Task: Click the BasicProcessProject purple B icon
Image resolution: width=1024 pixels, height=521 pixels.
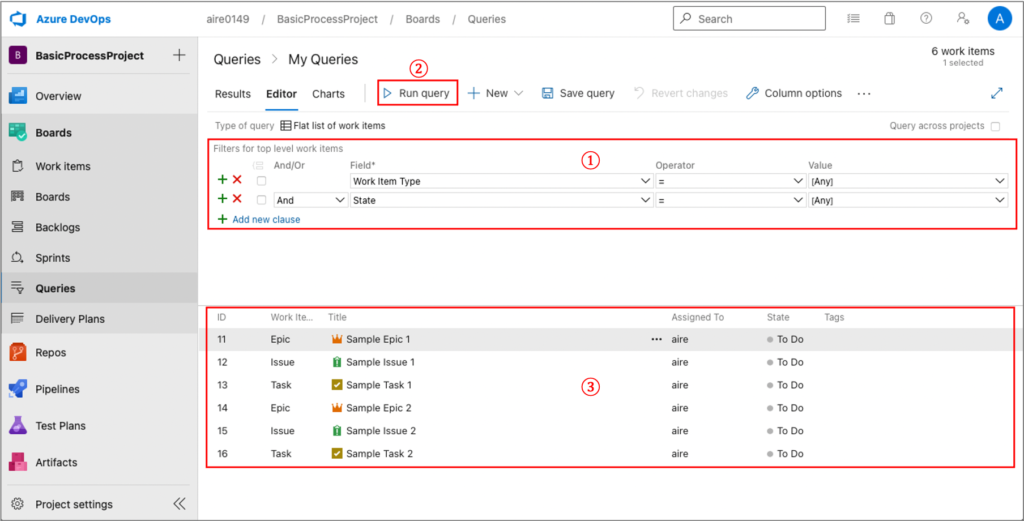Action: pos(18,55)
